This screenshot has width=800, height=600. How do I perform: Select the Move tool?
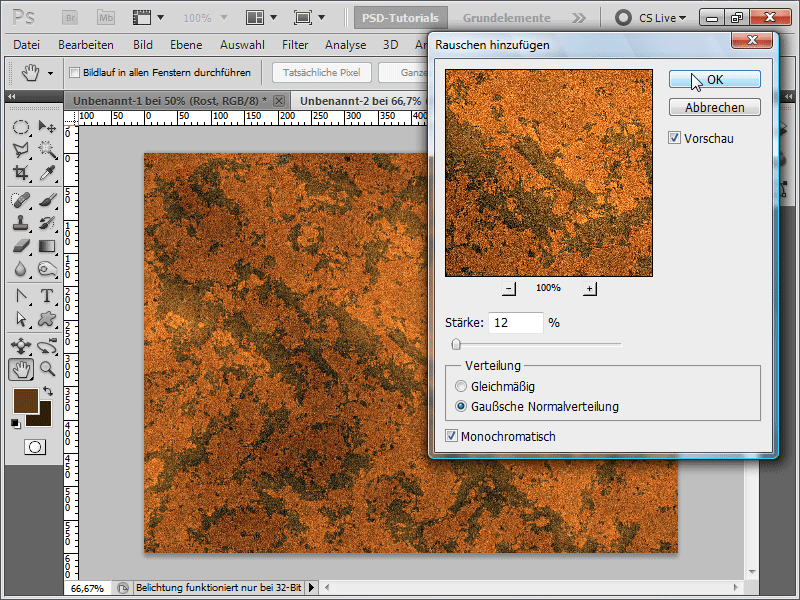47,126
